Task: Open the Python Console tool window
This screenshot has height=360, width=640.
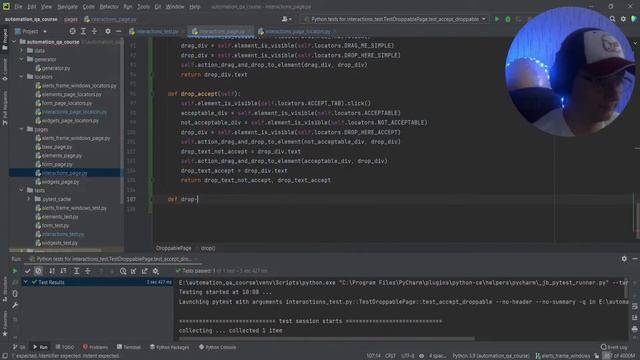Action: click(x=217, y=347)
